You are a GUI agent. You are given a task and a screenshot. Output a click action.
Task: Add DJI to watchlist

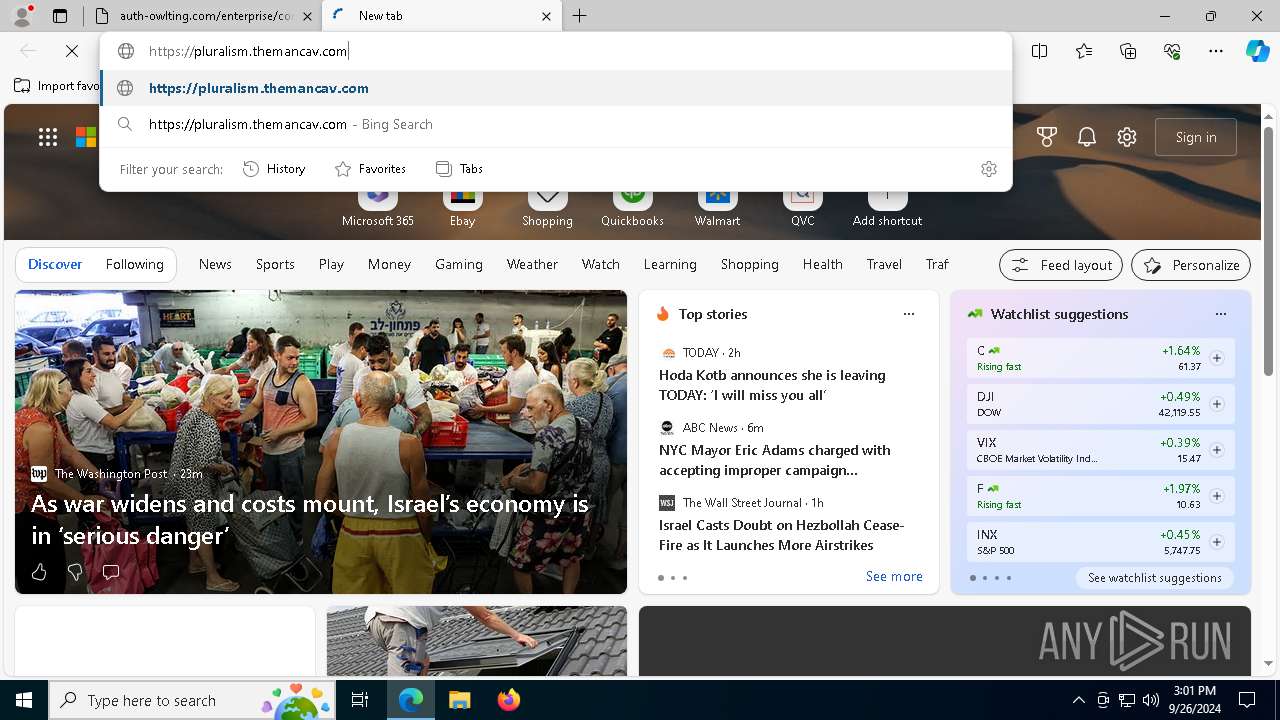pyautogui.click(x=1217, y=404)
